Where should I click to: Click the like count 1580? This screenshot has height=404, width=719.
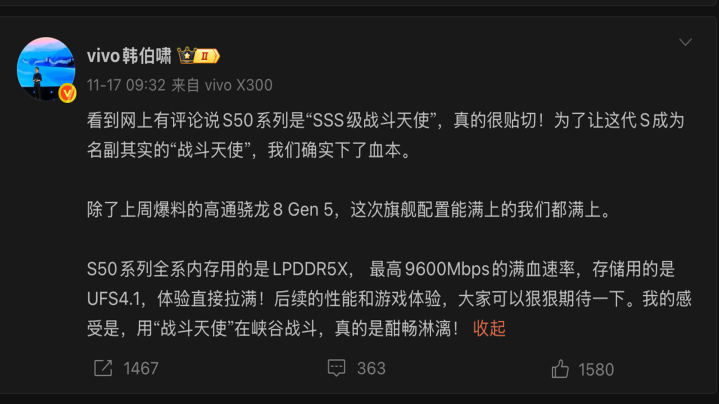click(x=596, y=370)
